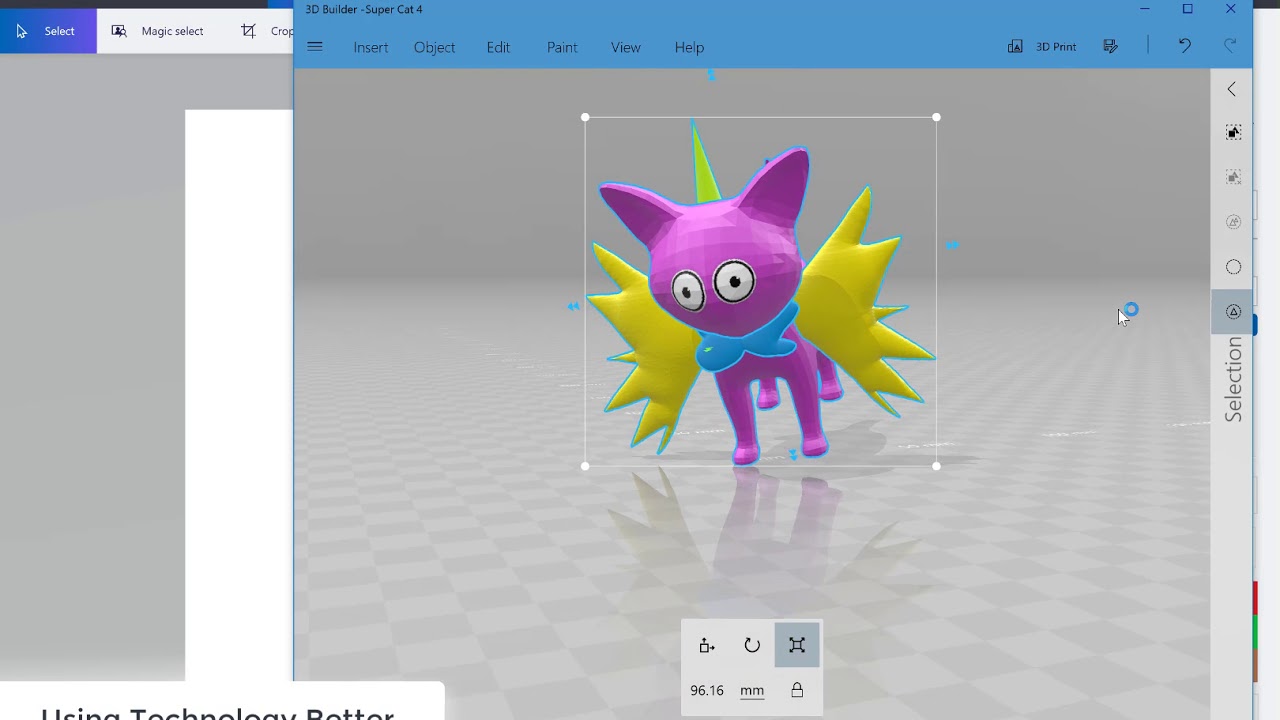
Task: Click the 96.16 size value field
Action: (707, 690)
